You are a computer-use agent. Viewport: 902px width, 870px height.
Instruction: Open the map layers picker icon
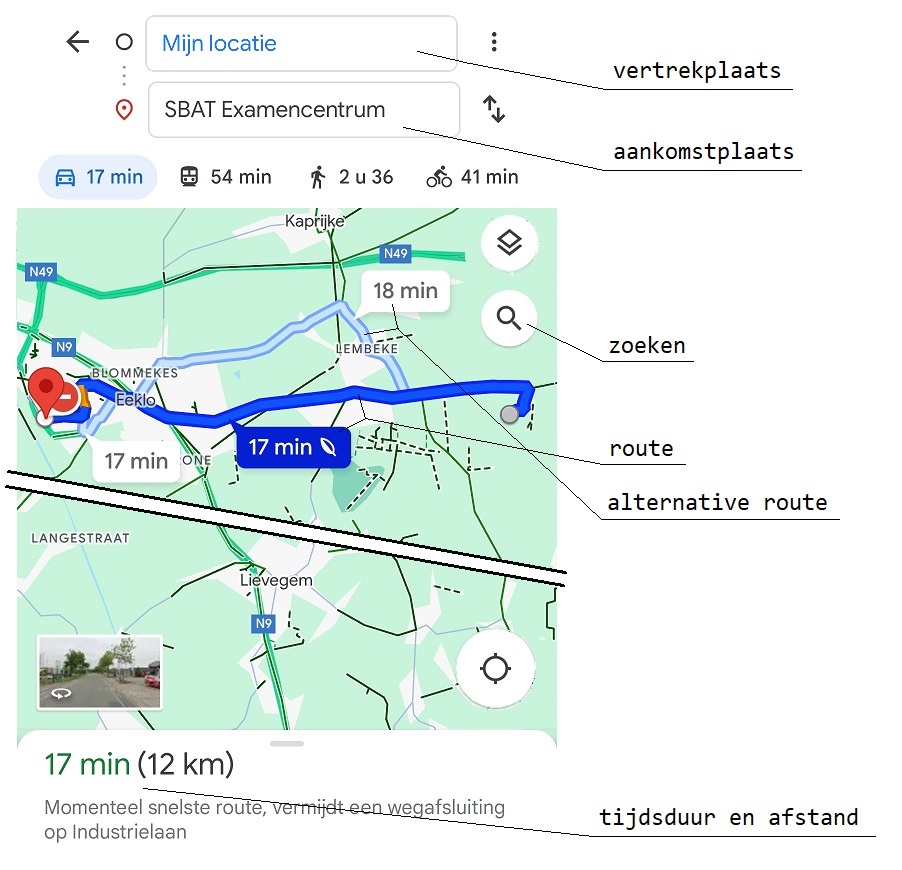pyautogui.click(x=509, y=243)
